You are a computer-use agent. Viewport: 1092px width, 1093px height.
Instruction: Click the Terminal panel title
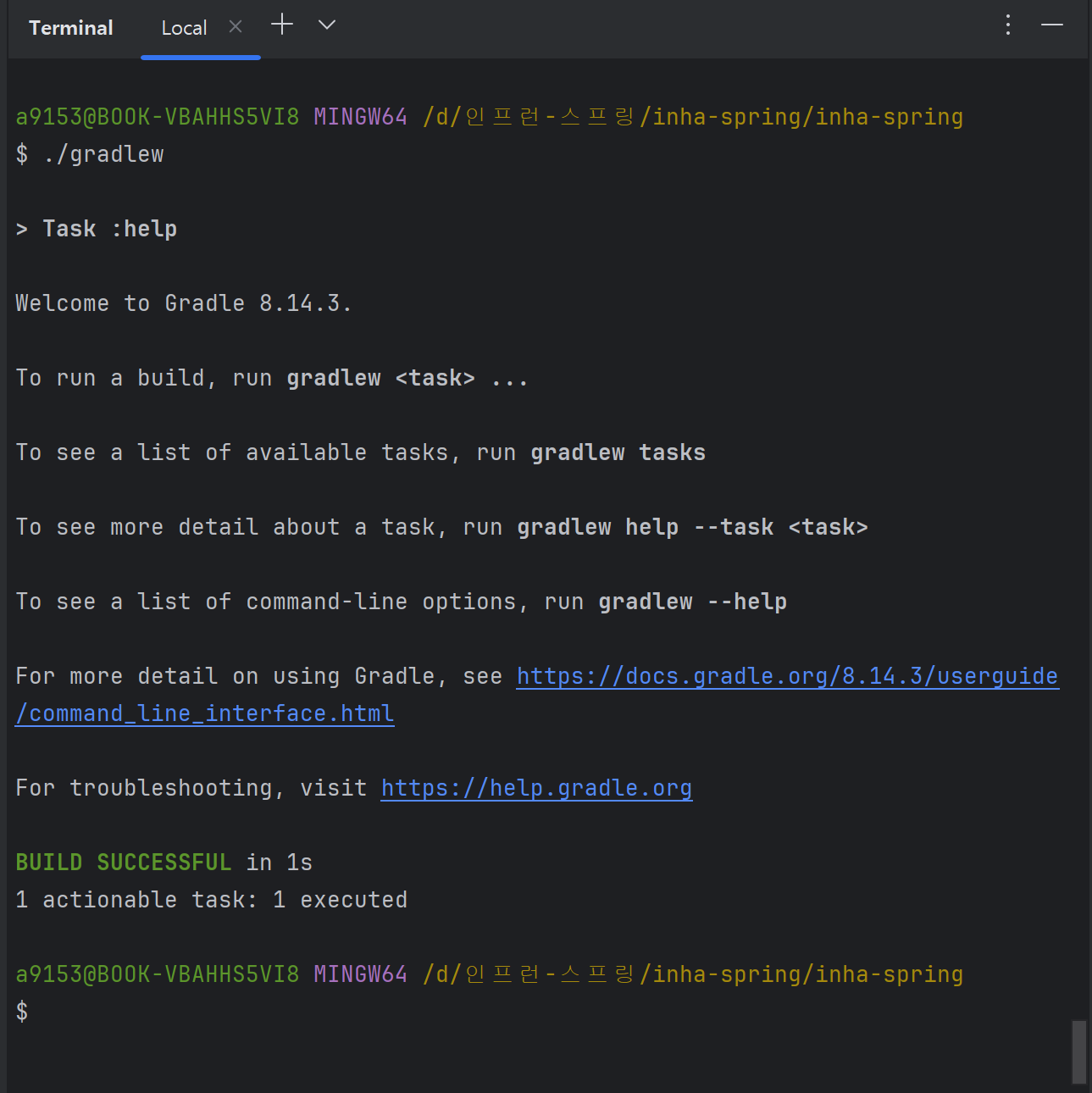coord(71,28)
